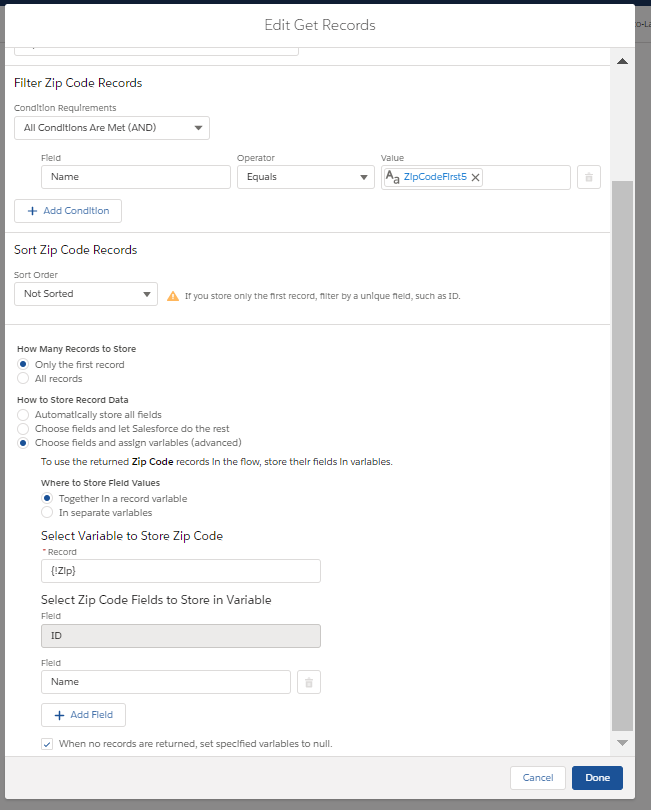Image resolution: width=651 pixels, height=810 pixels.
Task: Click the filter Field 'Name' input box
Action: tap(135, 177)
